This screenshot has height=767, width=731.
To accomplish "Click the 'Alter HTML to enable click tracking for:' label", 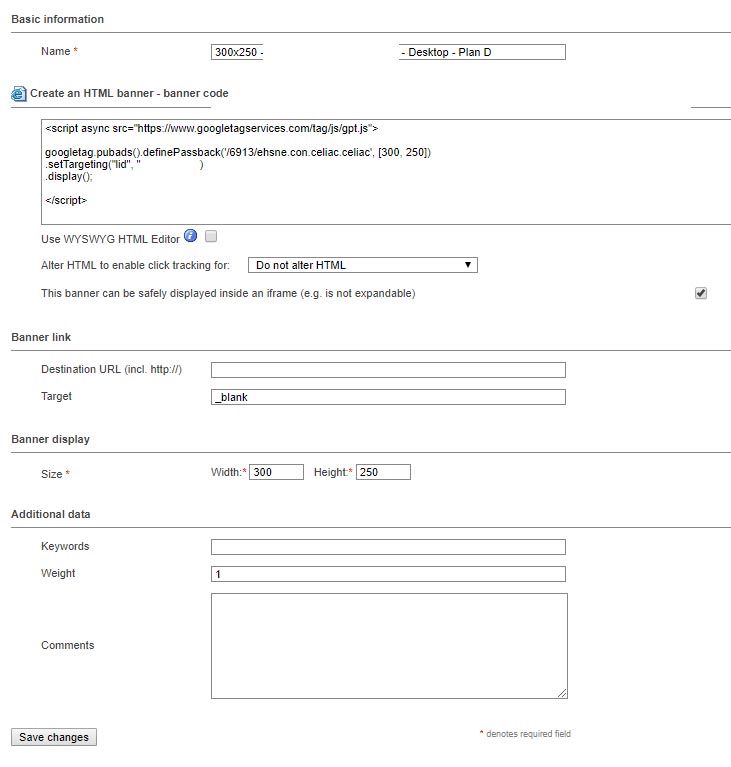I will click(135, 265).
